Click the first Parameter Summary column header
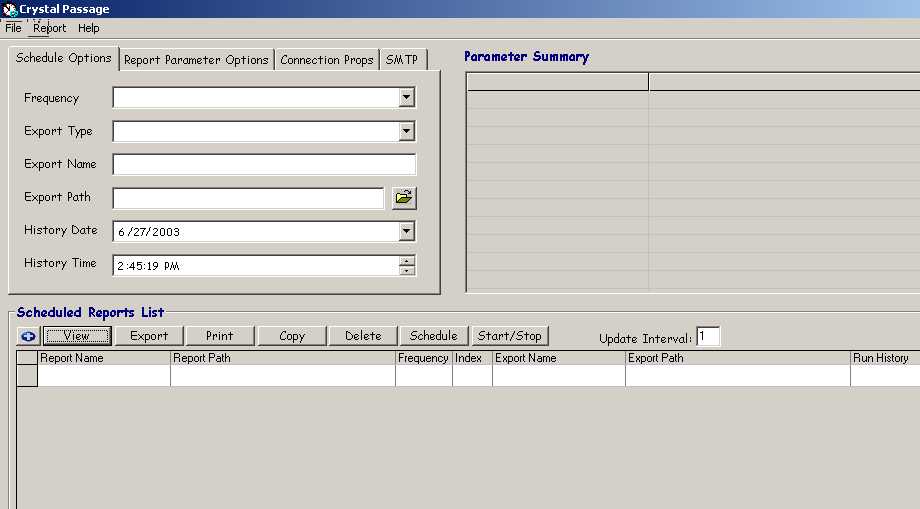Screen dimensions: 920x509 [557, 82]
